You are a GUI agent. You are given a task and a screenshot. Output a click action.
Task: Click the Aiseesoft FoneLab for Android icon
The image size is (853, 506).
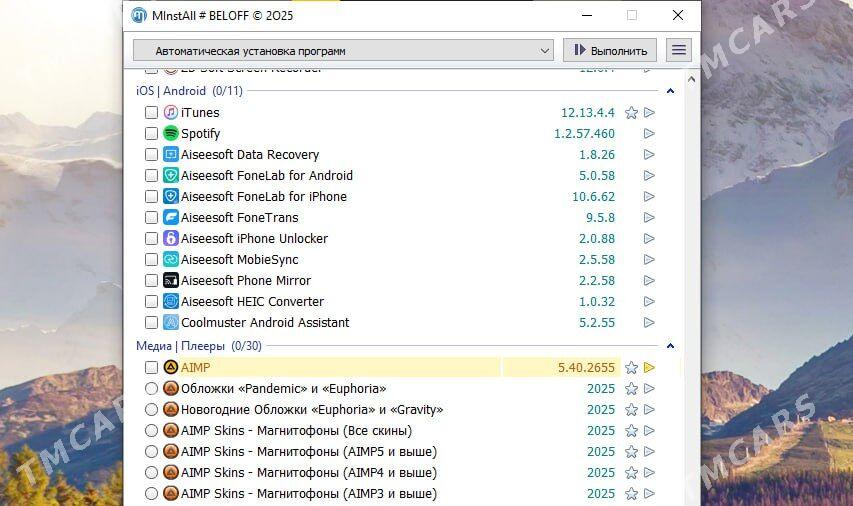click(x=171, y=175)
